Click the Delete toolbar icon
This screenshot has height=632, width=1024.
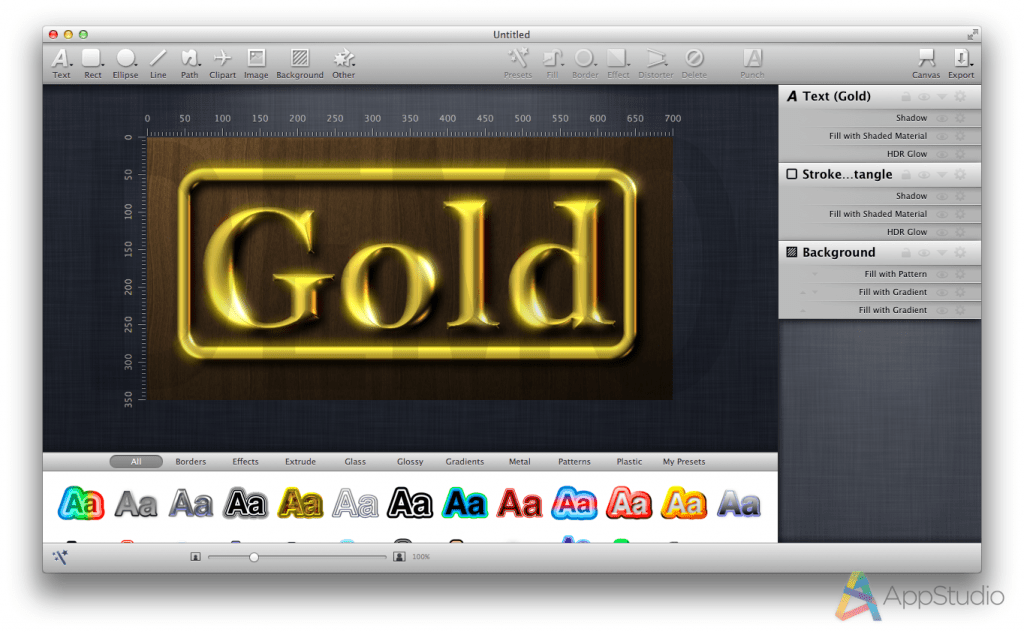694,64
